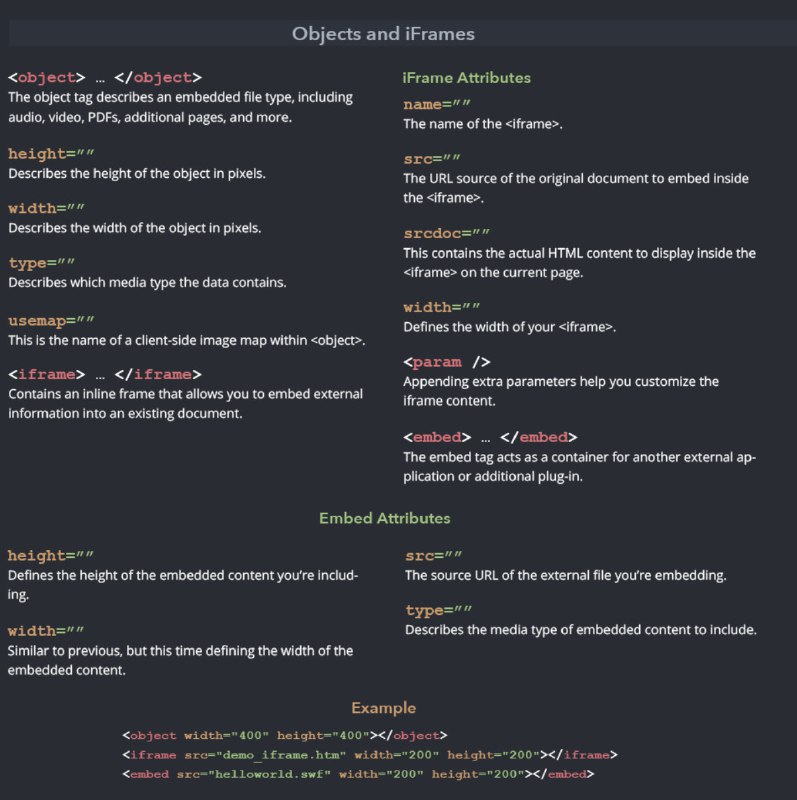Select the object tag description paragraph

click(x=181, y=107)
